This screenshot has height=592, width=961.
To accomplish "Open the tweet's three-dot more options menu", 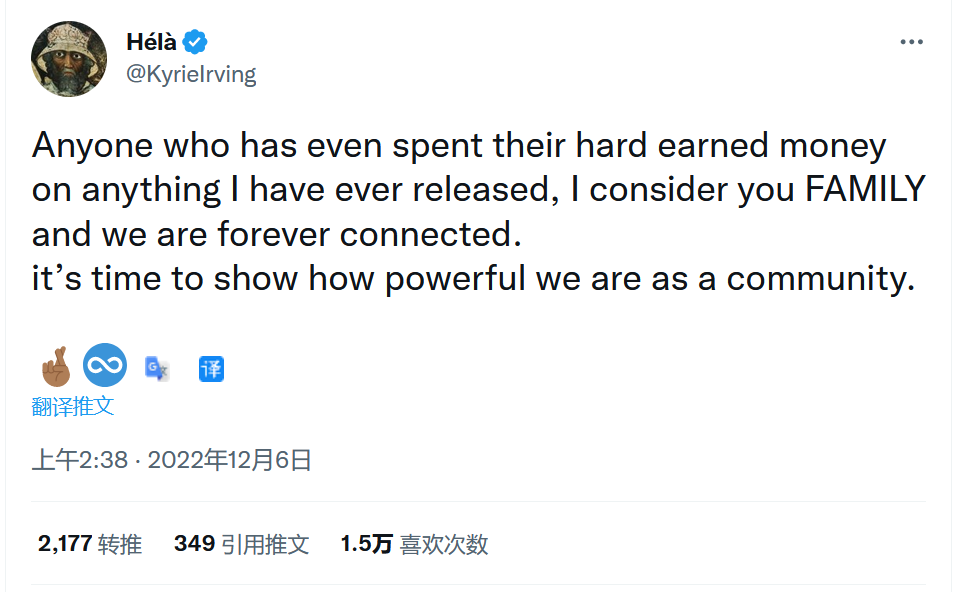I will pyautogui.click(x=911, y=42).
